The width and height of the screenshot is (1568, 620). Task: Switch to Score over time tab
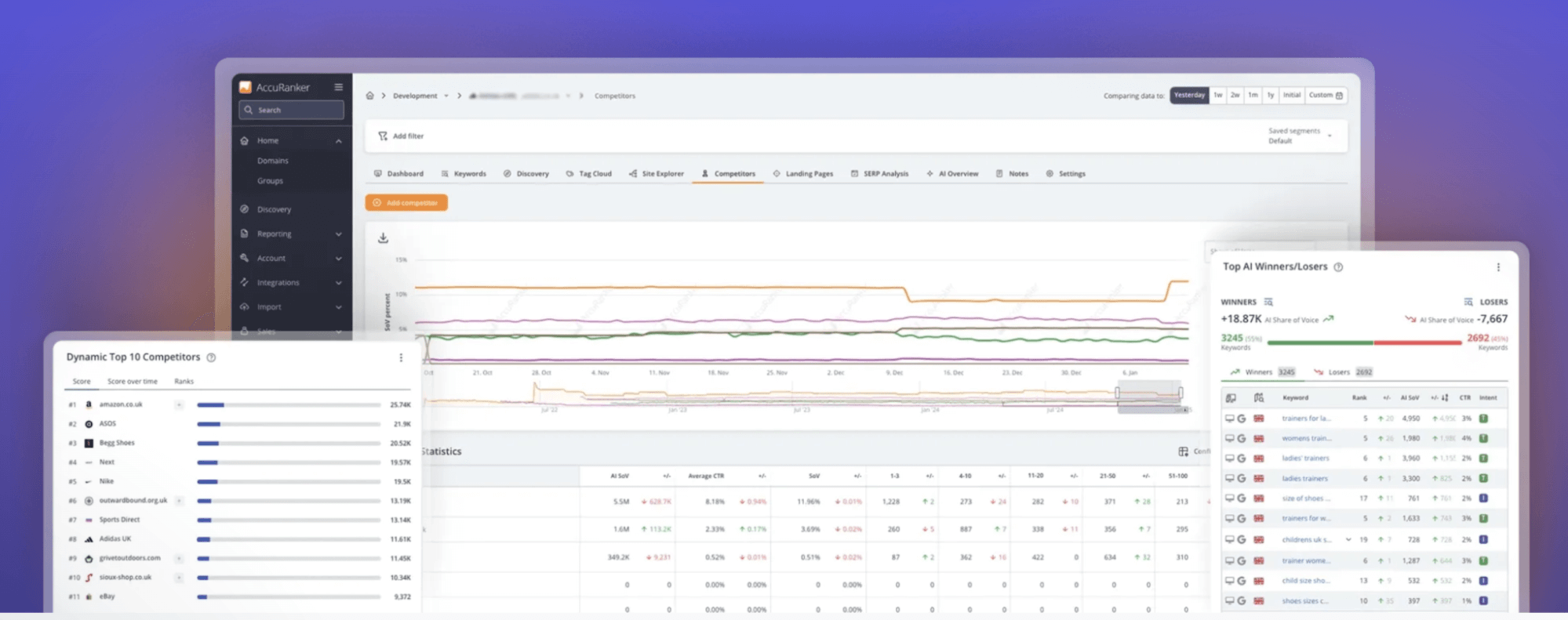pos(132,382)
